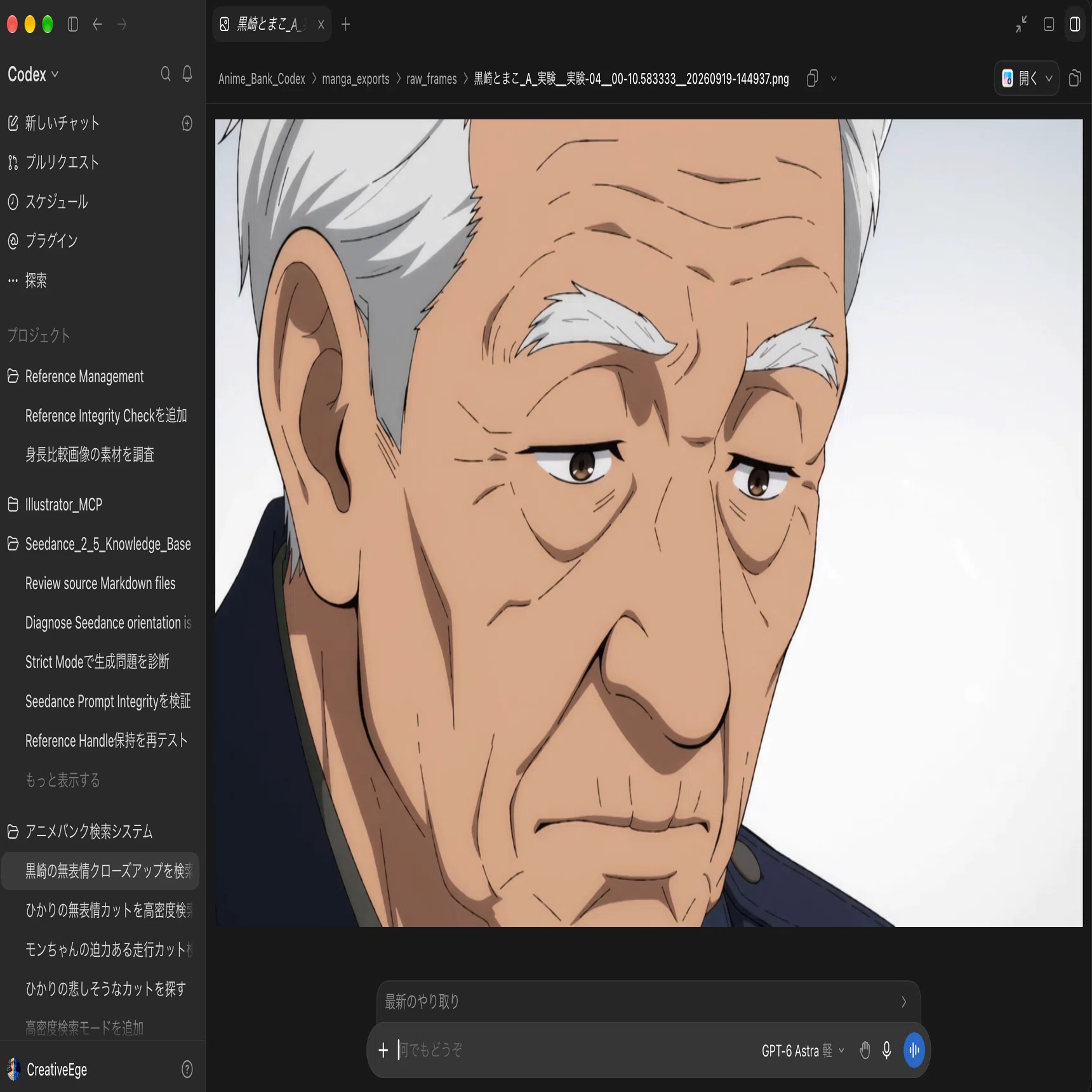Toggle the sidebar panel icon
Image resolution: width=1092 pixels, height=1092 pixels.
pyautogui.click(x=73, y=25)
